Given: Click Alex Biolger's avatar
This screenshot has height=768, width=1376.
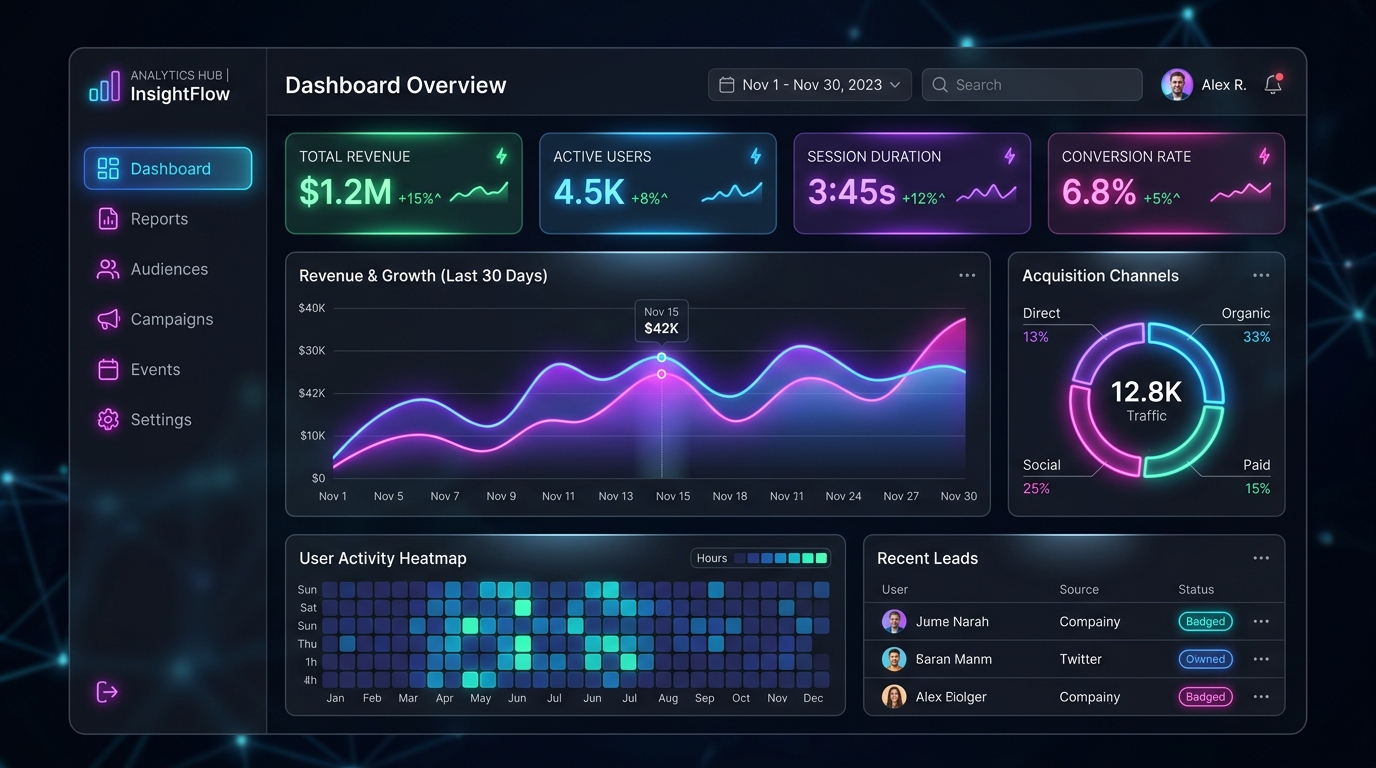Looking at the screenshot, I should (x=894, y=697).
